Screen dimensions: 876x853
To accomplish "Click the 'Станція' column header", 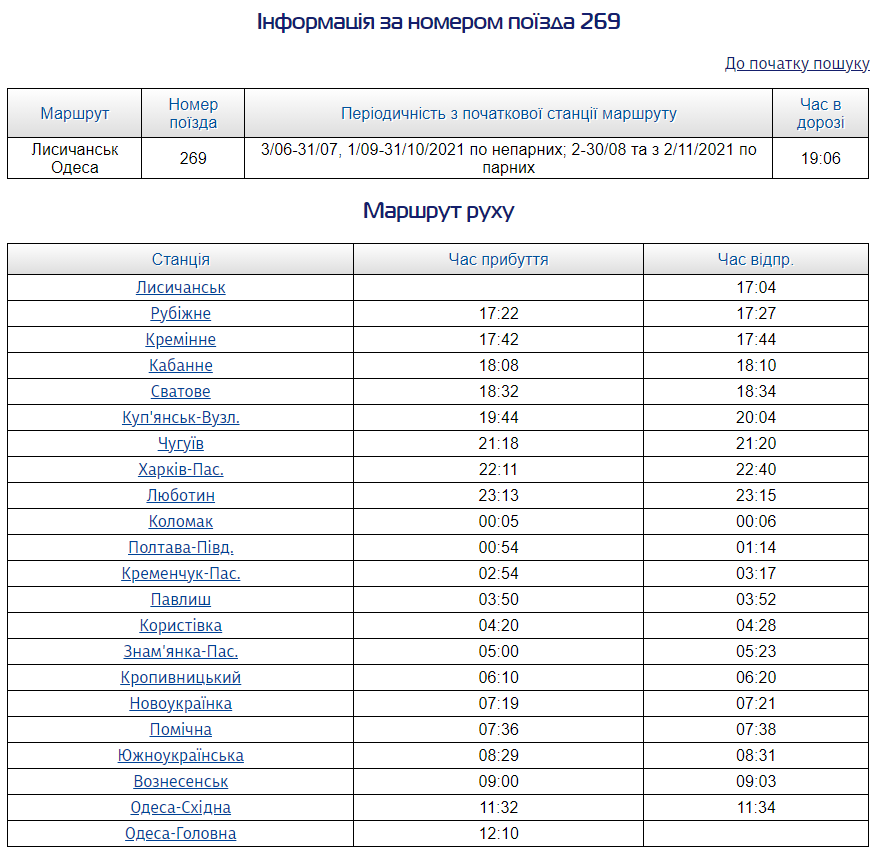I will pyautogui.click(x=181, y=260).
